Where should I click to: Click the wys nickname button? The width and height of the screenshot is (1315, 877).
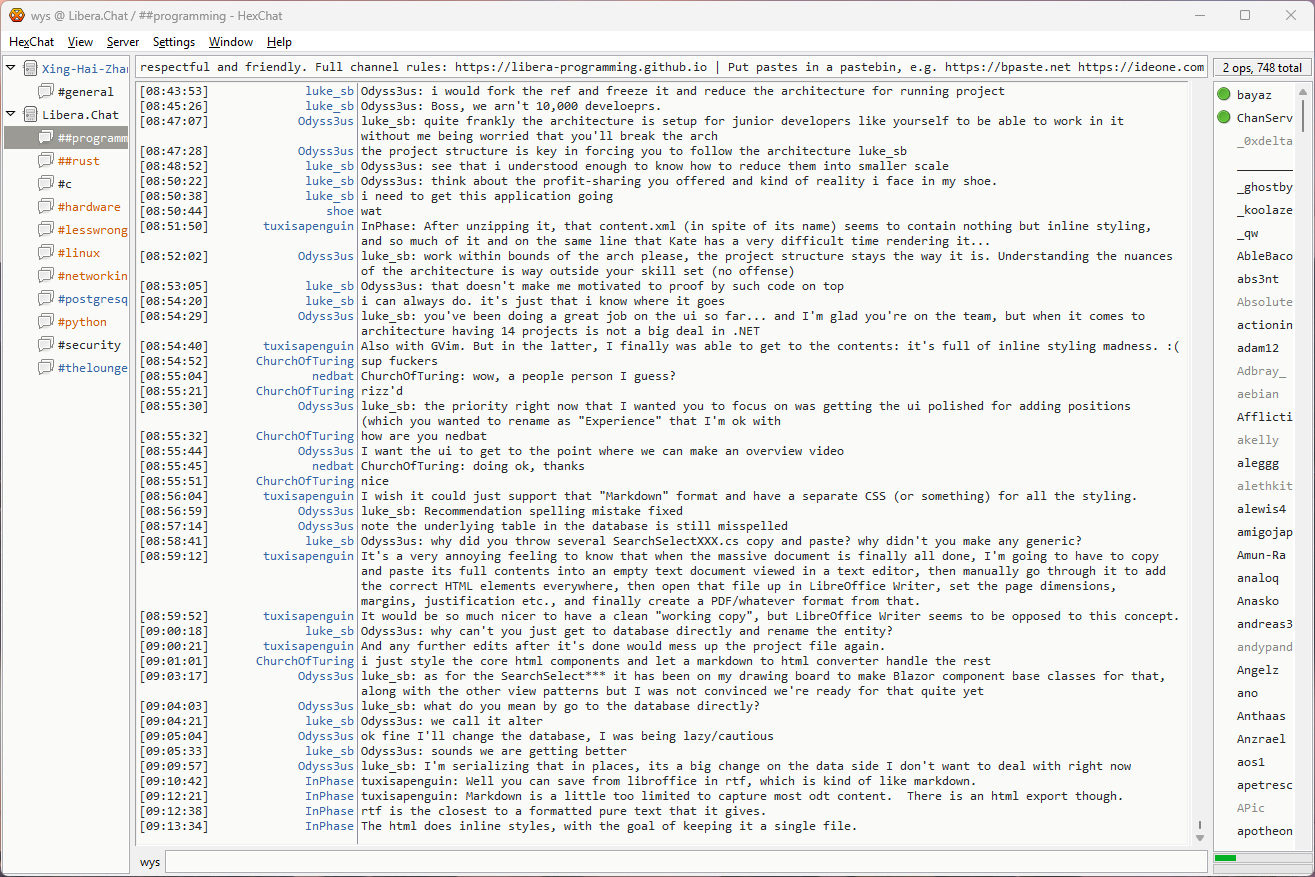coord(150,862)
